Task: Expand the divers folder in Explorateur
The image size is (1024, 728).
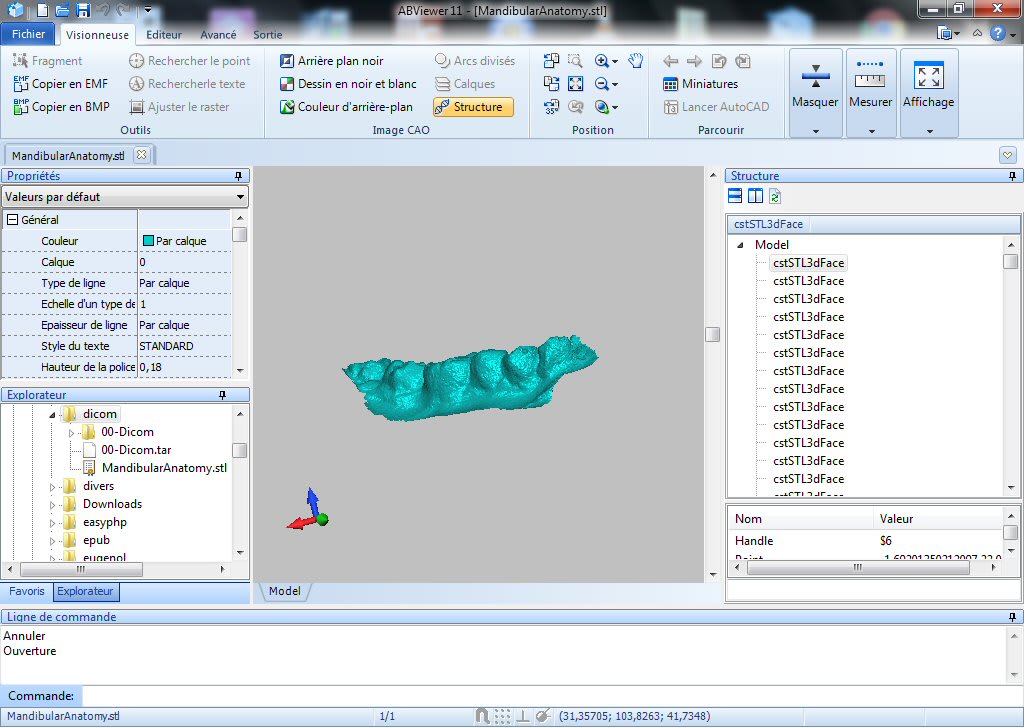Action: click(x=54, y=487)
